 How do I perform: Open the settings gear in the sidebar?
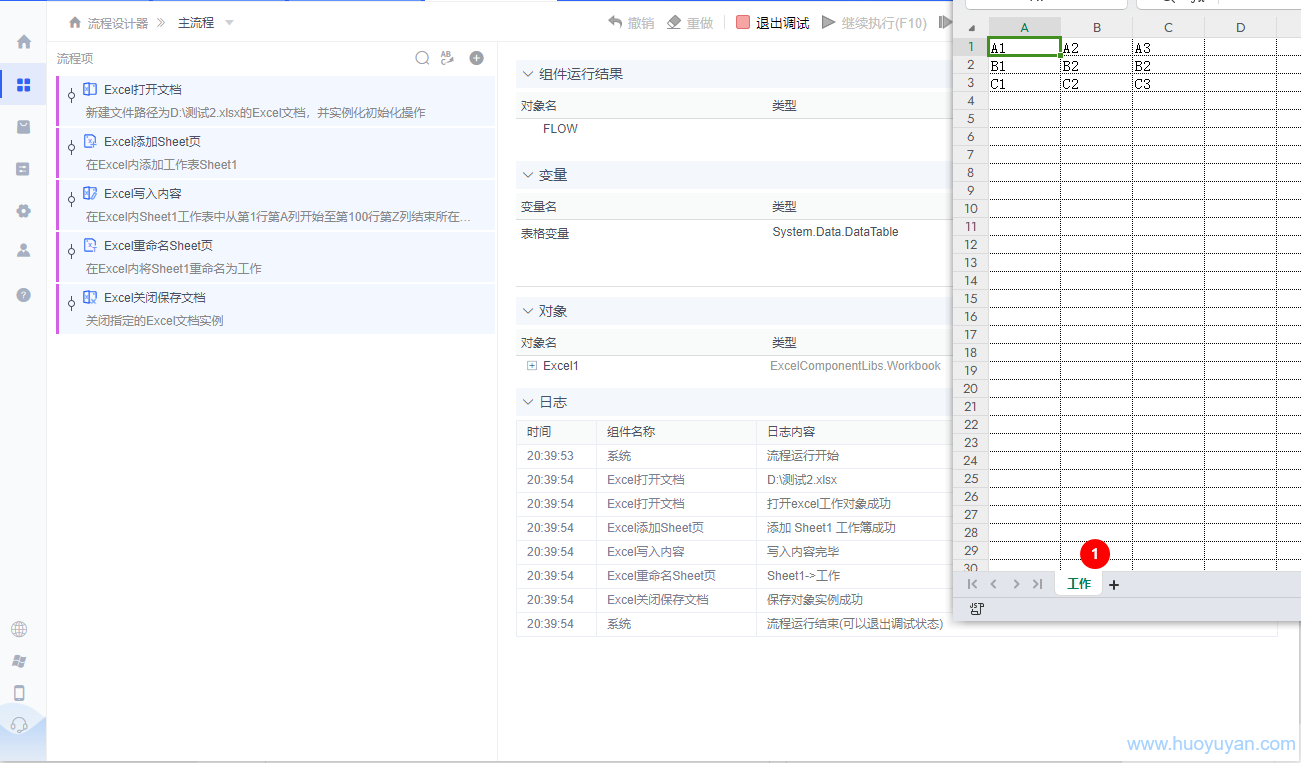point(22,211)
